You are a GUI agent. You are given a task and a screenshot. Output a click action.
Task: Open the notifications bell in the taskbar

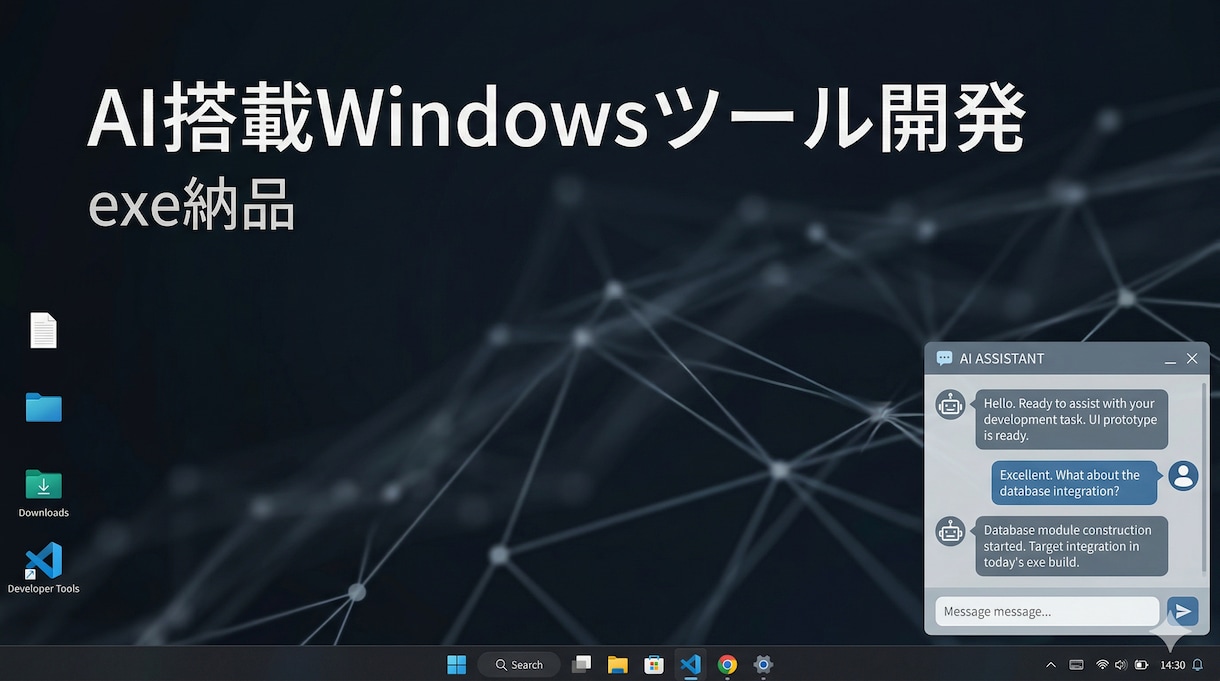click(1198, 665)
